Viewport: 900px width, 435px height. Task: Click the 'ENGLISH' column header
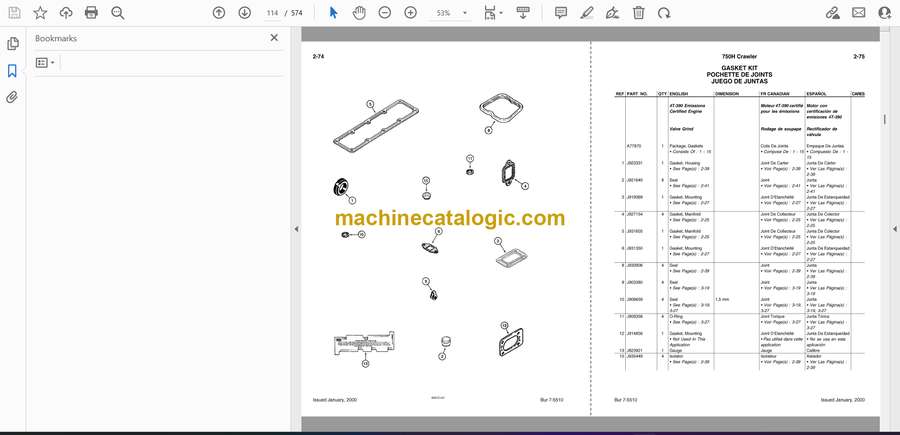pos(678,94)
